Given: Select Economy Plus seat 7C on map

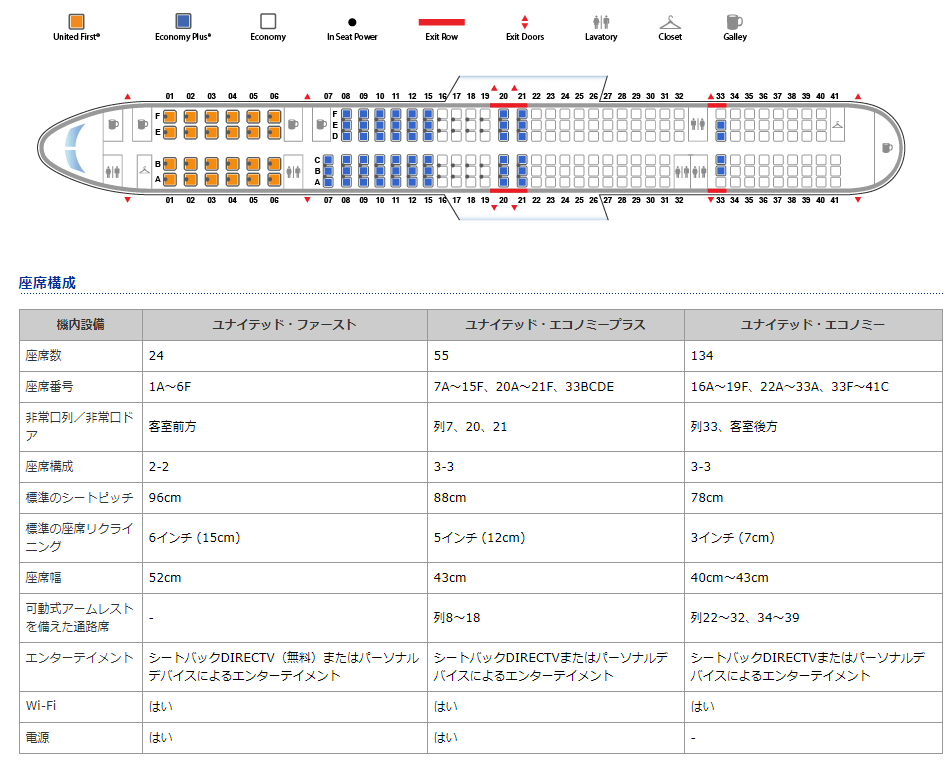Looking at the screenshot, I should (328, 160).
